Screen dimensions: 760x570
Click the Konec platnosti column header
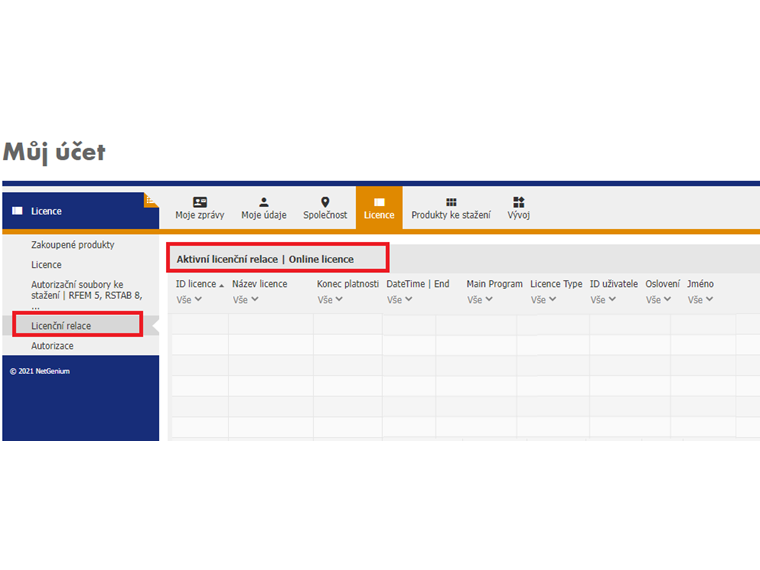348,284
